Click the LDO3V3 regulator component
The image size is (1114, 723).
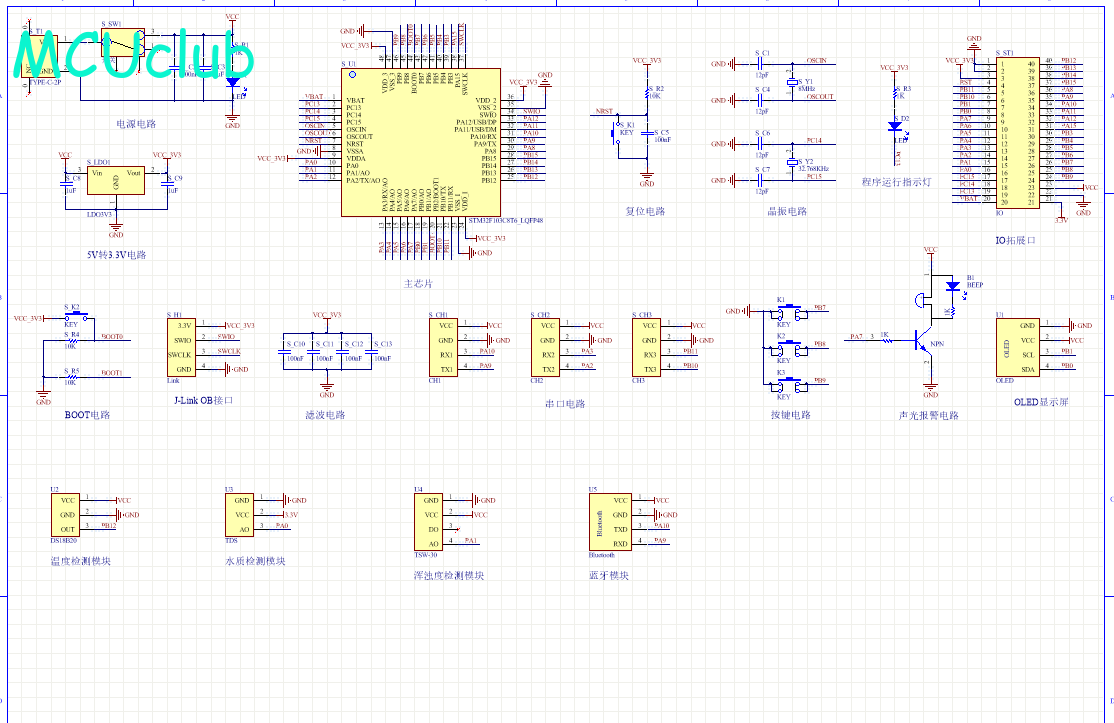115,186
